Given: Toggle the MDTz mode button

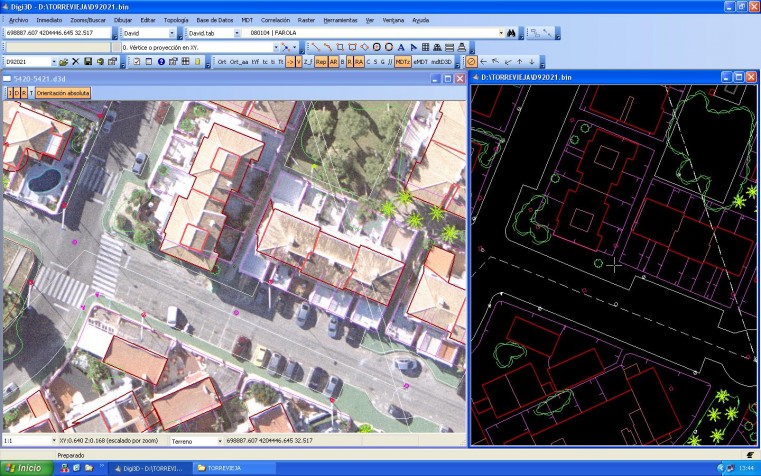Looking at the screenshot, I should (402, 62).
